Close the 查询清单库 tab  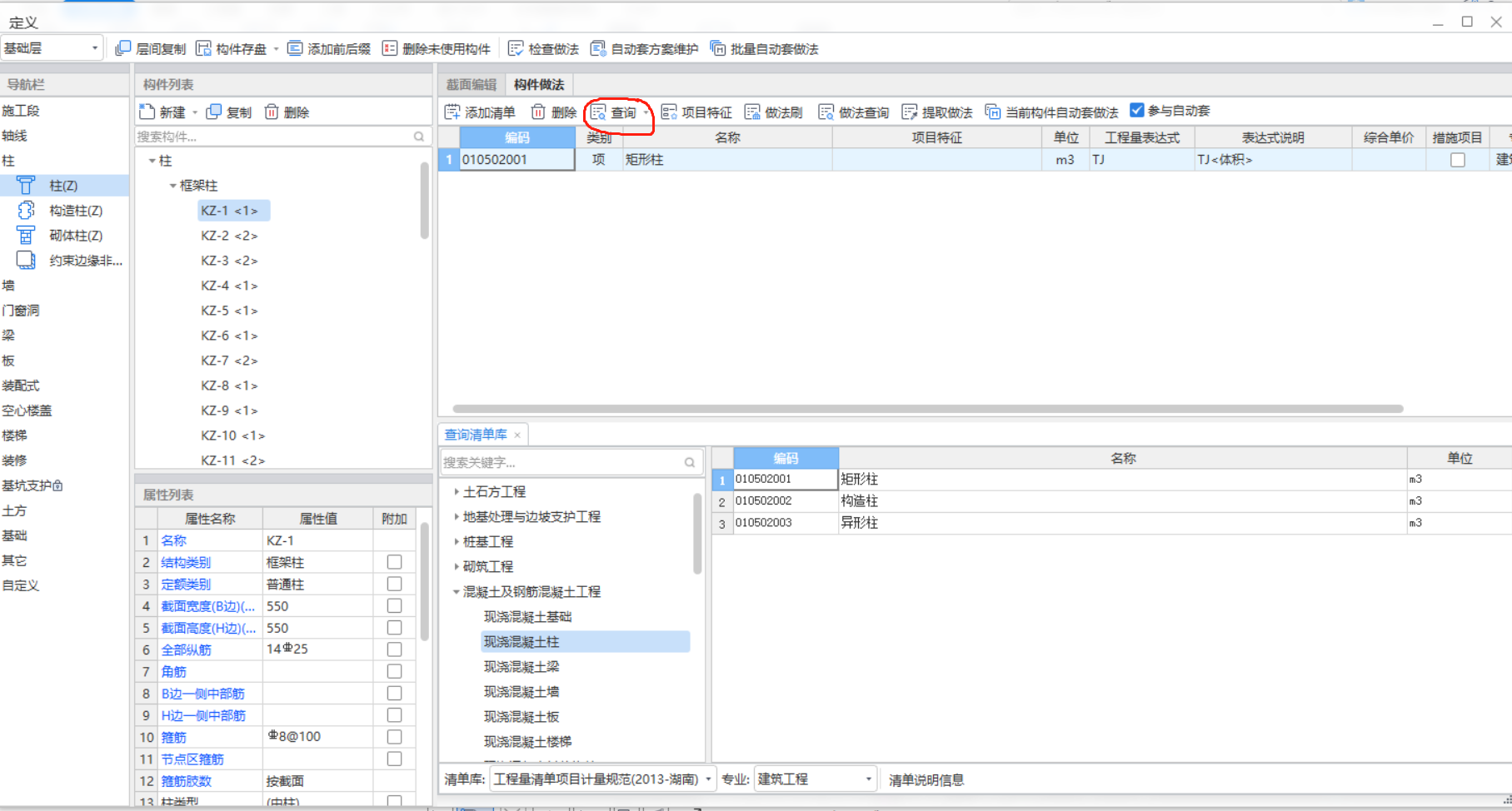(x=517, y=435)
